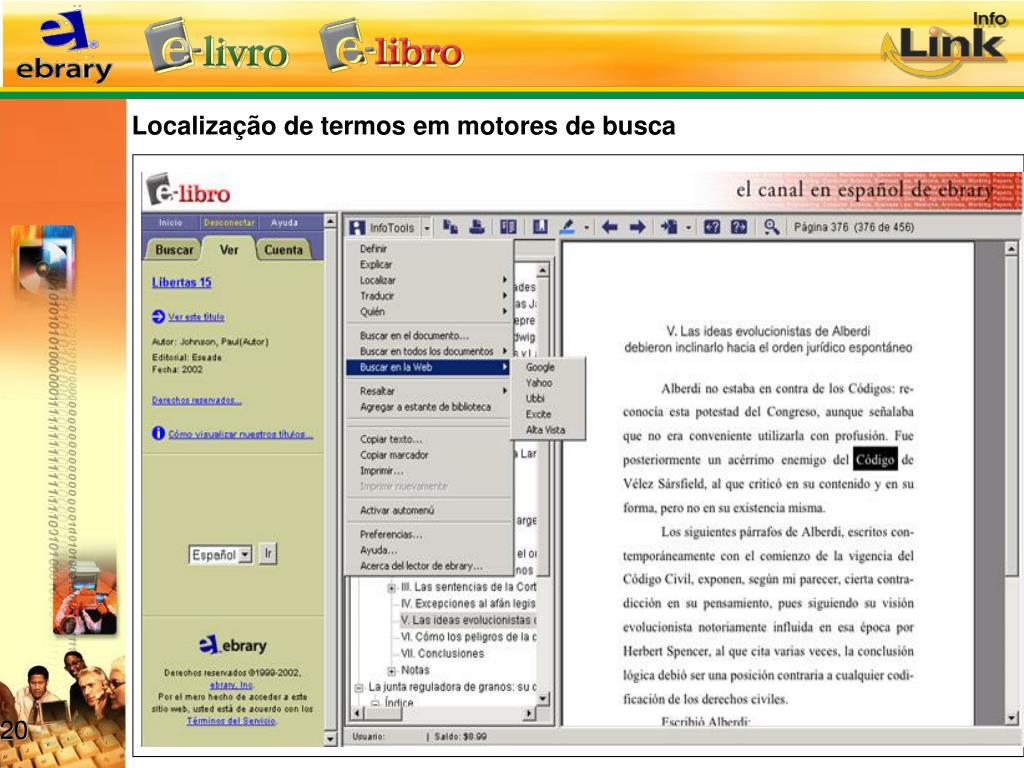Open the go-to-page dropdown arrow
Screen dimensions: 1024x768
tap(688, 227)
